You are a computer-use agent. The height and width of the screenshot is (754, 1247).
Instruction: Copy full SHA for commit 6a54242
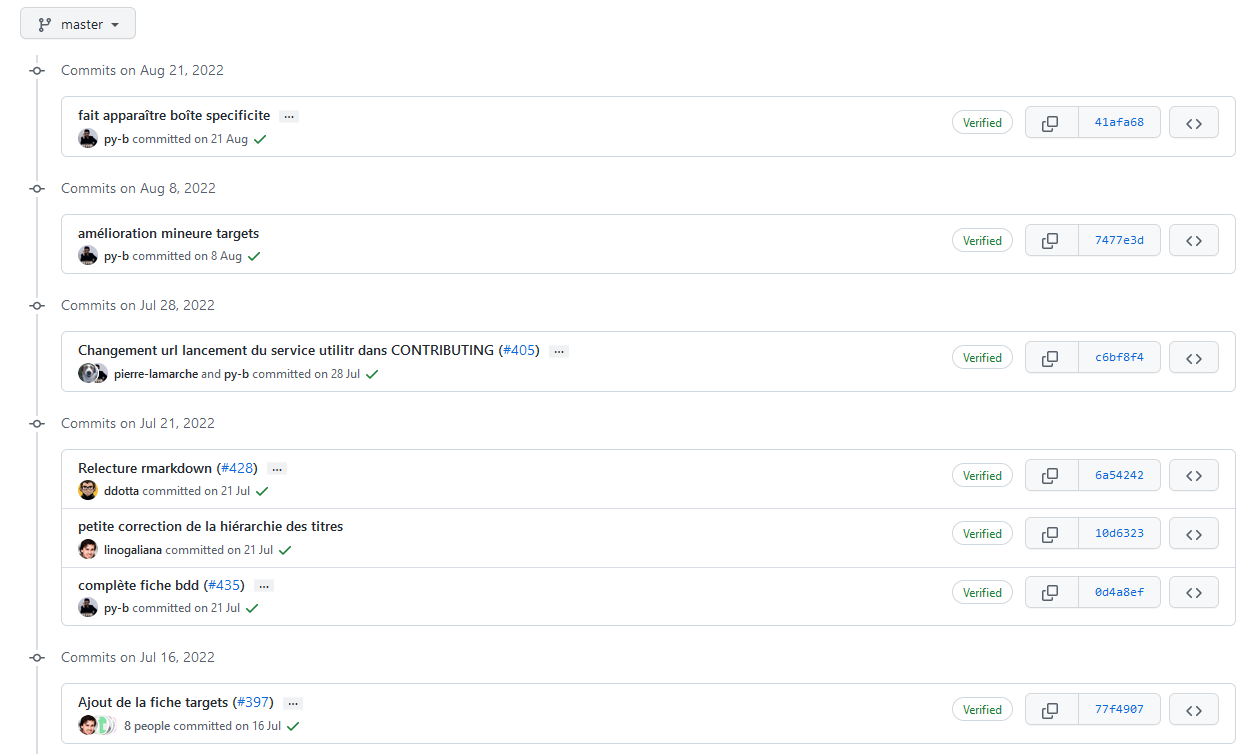[x=1050, y=476]
